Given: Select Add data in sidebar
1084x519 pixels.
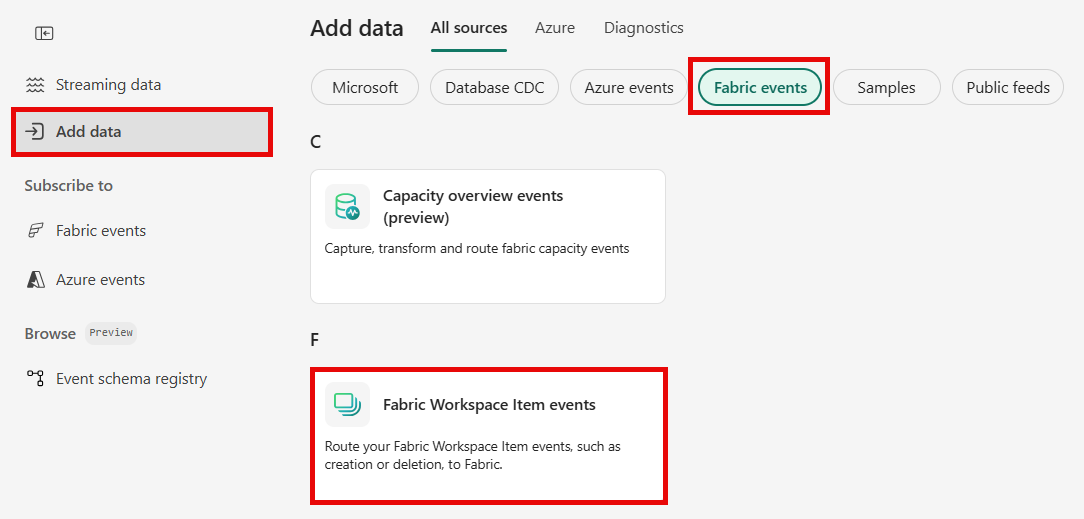Looking at the screenshot, I should 142,131.
